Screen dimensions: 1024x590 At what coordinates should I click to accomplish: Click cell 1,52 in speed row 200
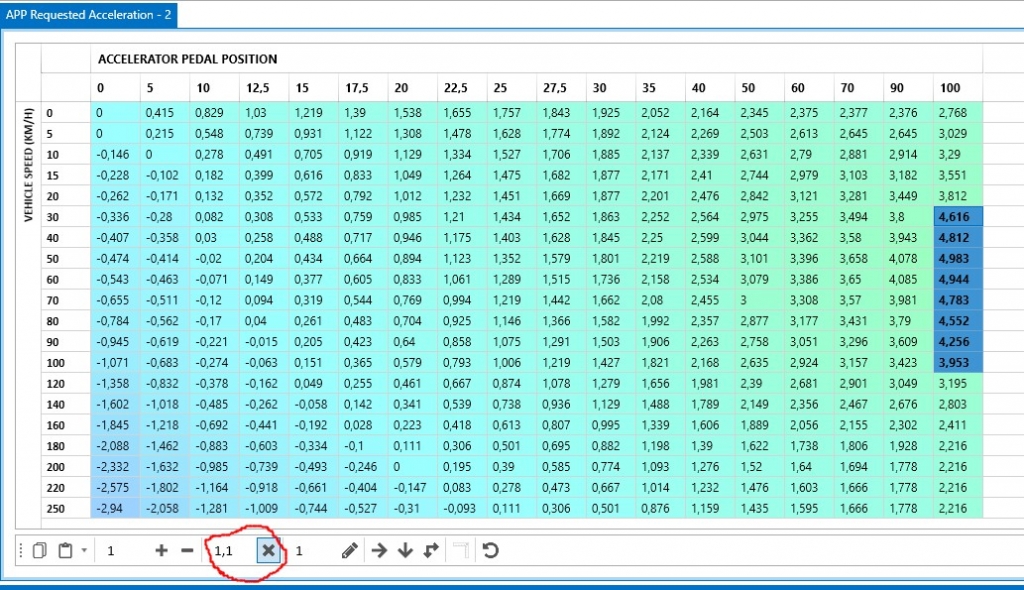pyautogui.click(x=760, y=467)
